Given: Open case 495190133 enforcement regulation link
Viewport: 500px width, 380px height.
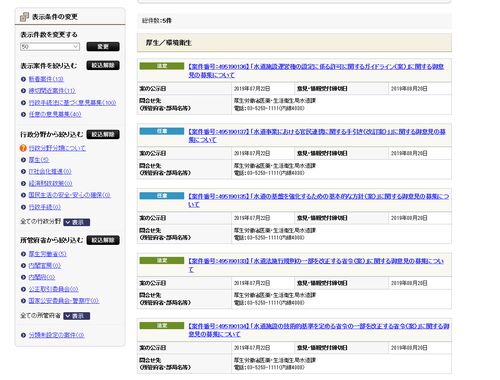Looking at the screenshot, I should coord(316,265).
